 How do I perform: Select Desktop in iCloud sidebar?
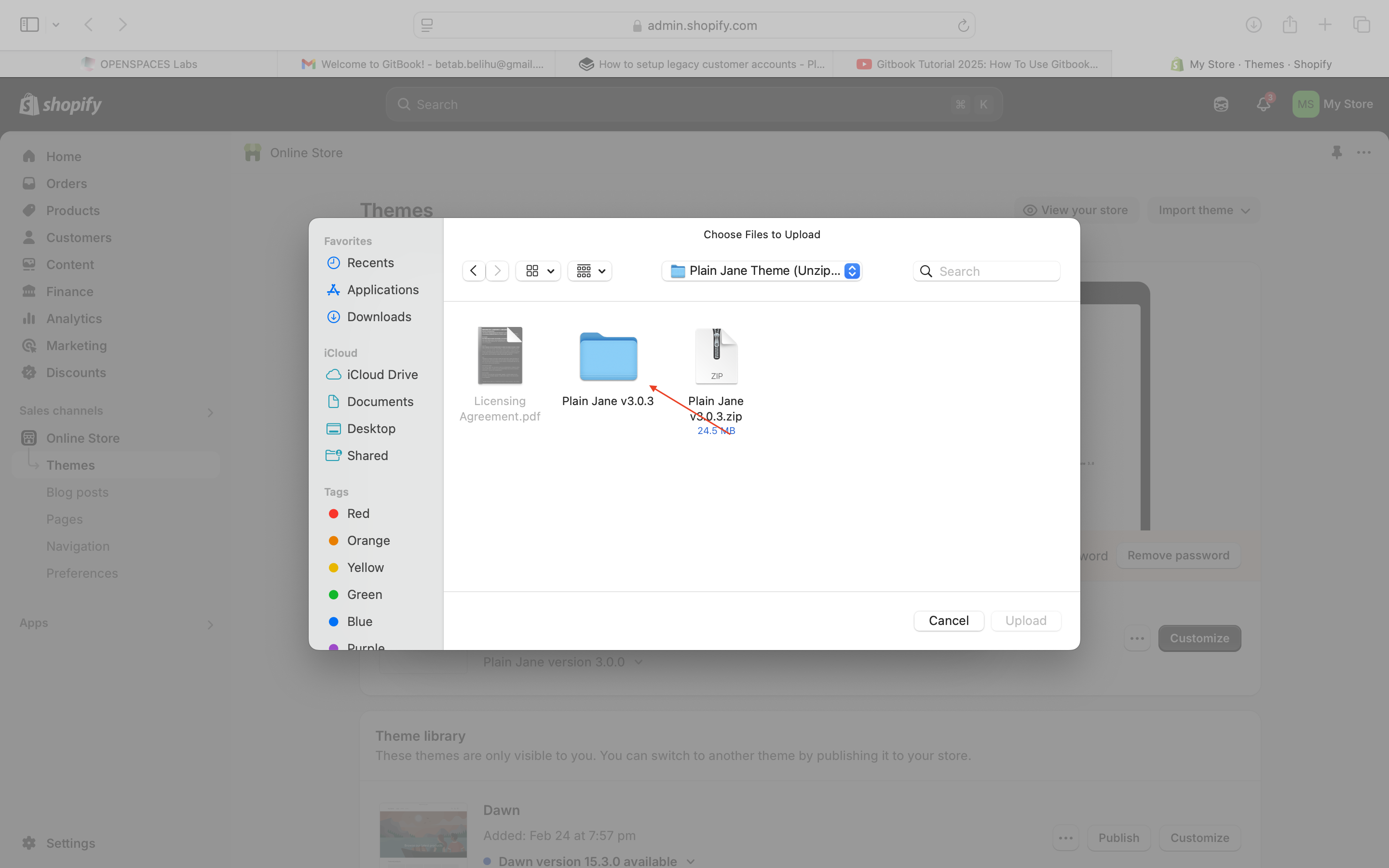click(371, 428)
